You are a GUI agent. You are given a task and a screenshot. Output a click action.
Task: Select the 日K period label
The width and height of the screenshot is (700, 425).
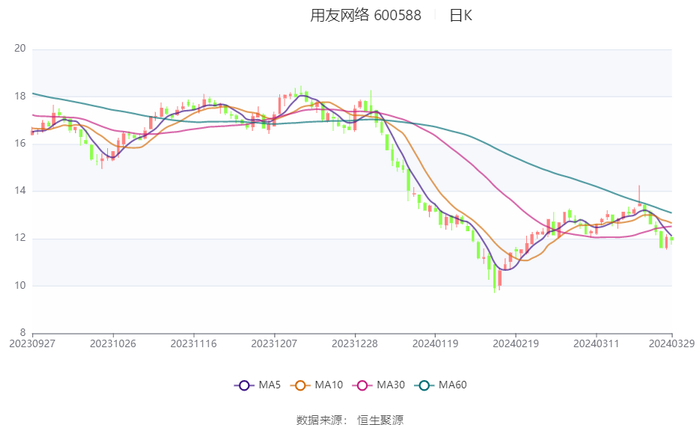tap(461, 15)
